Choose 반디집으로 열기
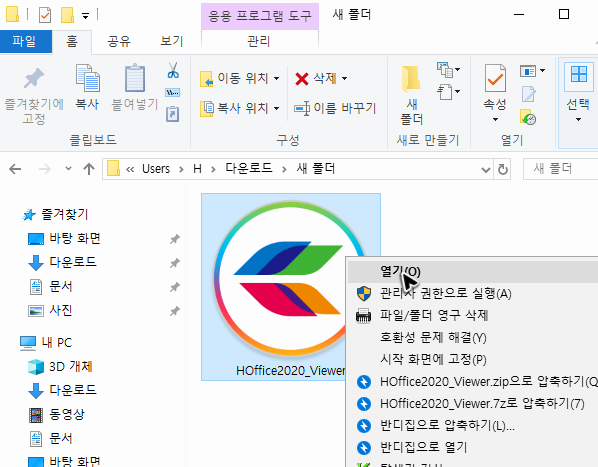 pos(473,448)
